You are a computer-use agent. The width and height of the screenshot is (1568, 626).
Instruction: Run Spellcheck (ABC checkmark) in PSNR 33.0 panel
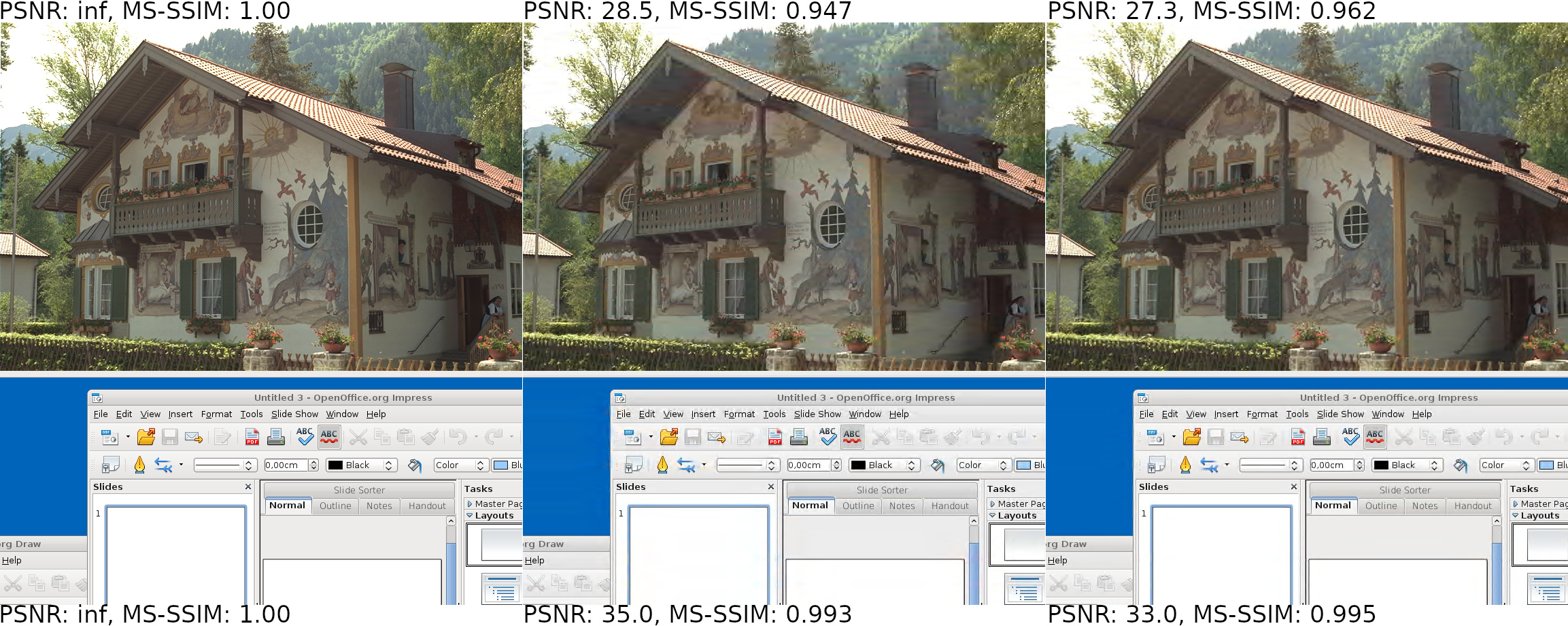click(x=1350, y=436)
